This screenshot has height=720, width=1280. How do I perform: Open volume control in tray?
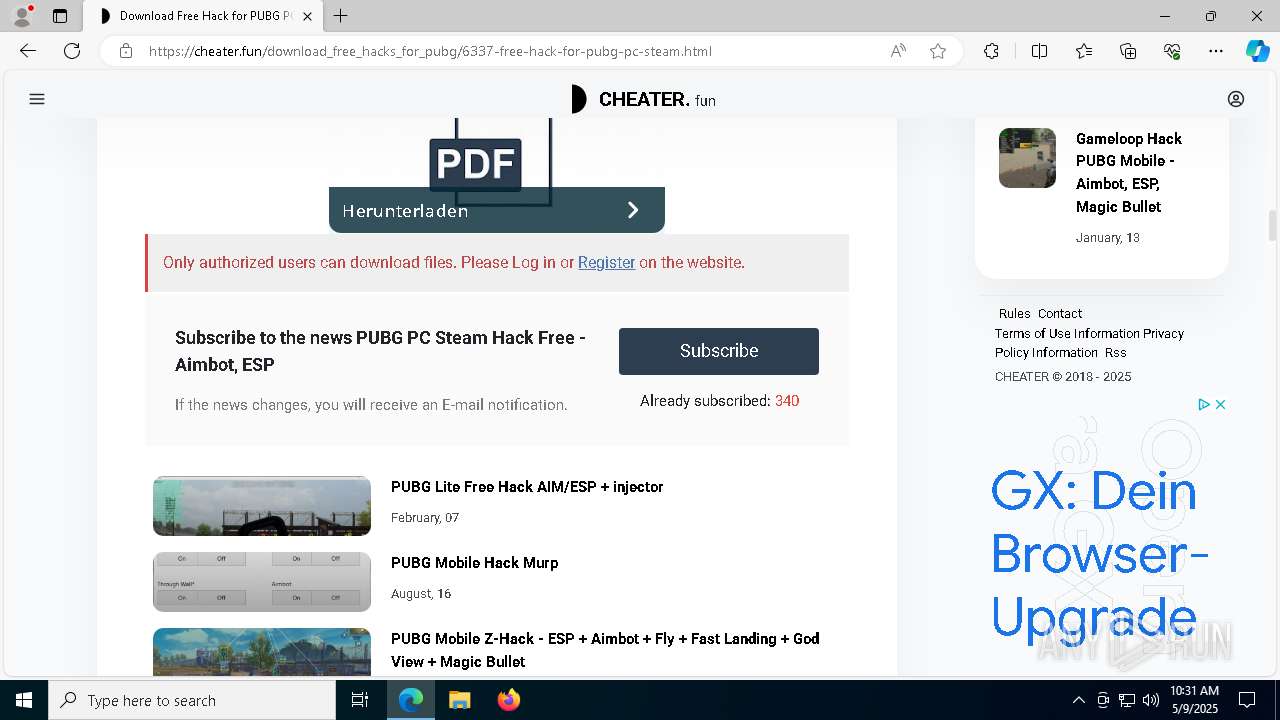coord(1151,700)
